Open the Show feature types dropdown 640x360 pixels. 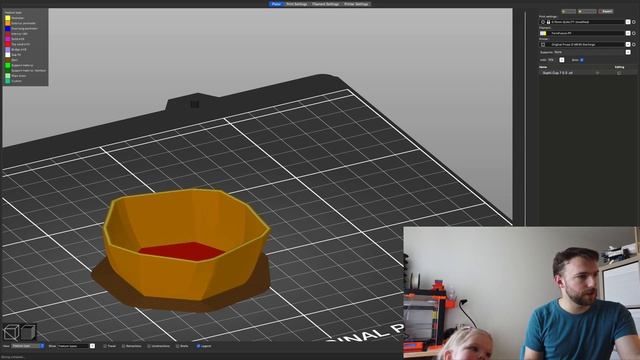76,346
